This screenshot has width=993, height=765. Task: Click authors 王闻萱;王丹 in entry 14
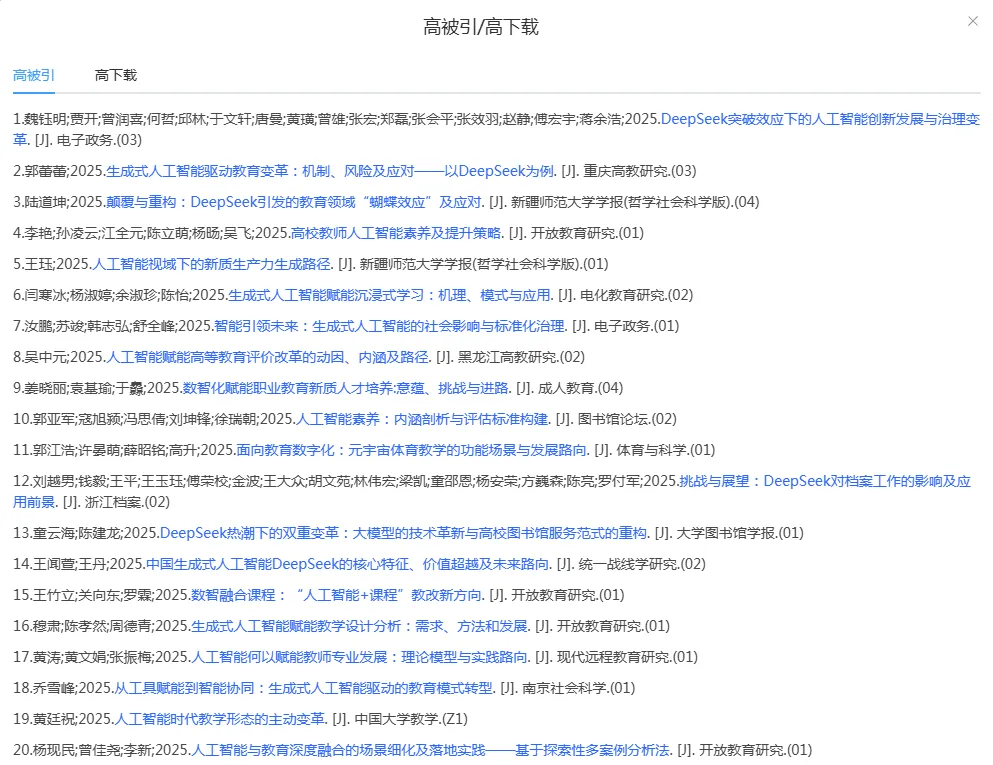pyautogui.click(x=69, y=564)
